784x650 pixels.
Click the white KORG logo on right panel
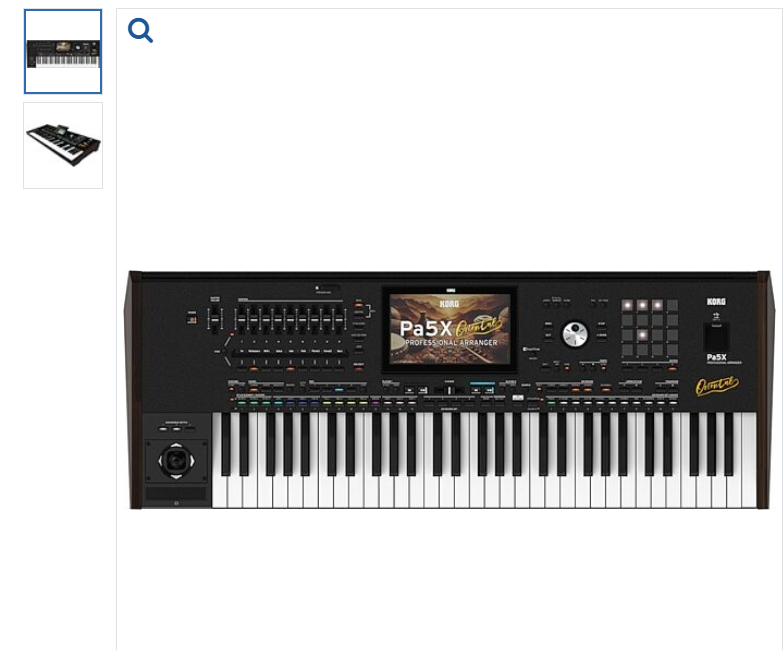(716, 302)
